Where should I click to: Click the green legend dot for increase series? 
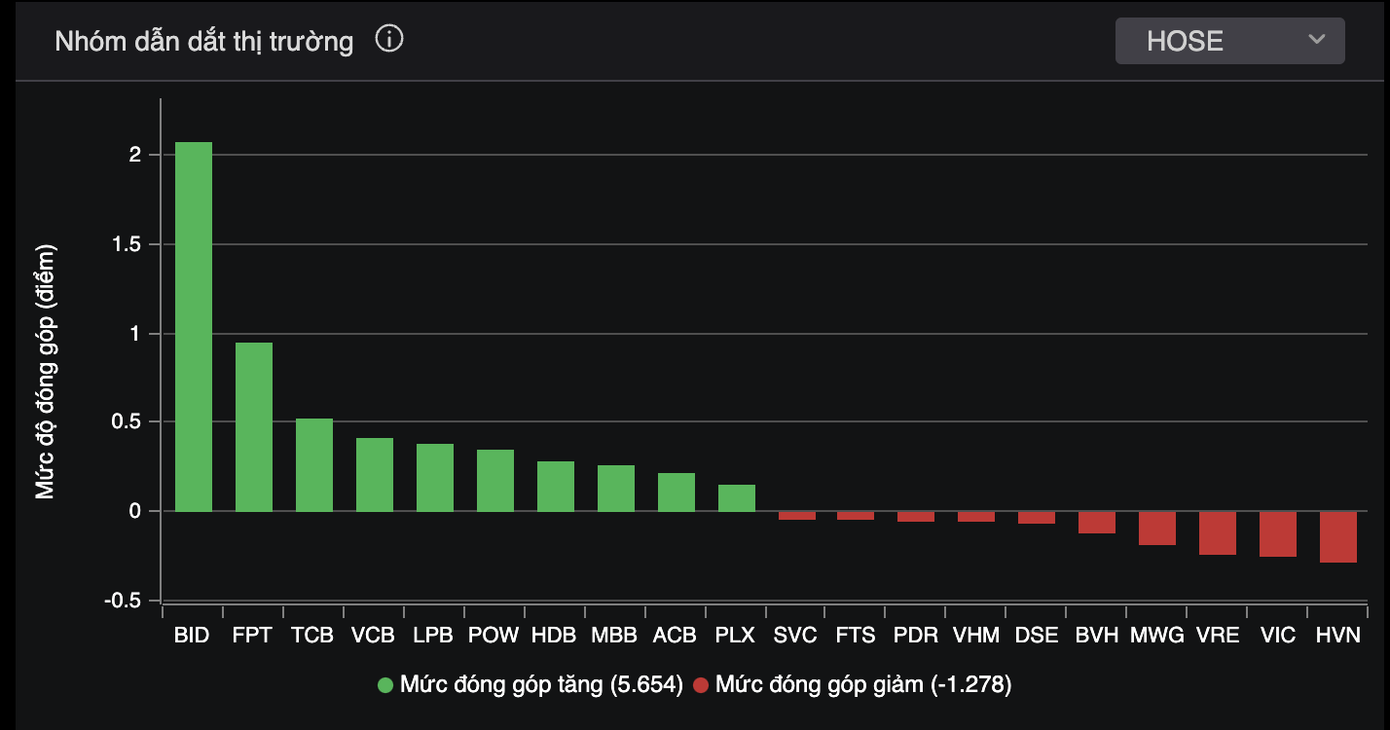[x=385, y=685]
